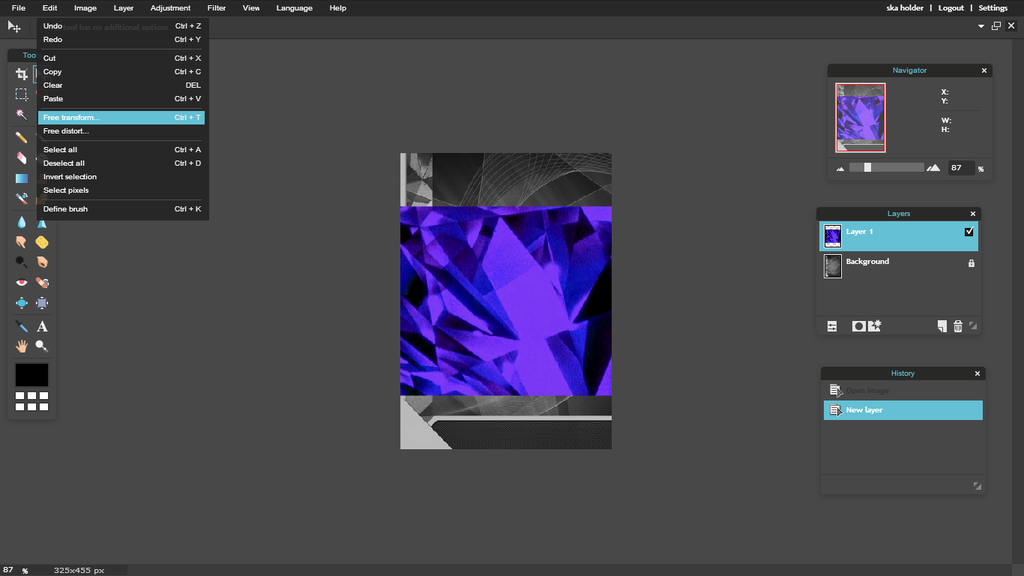Open the Layer menu
Screen dimensions: 1024x576
pyautogui.click(x=123, y=8)
